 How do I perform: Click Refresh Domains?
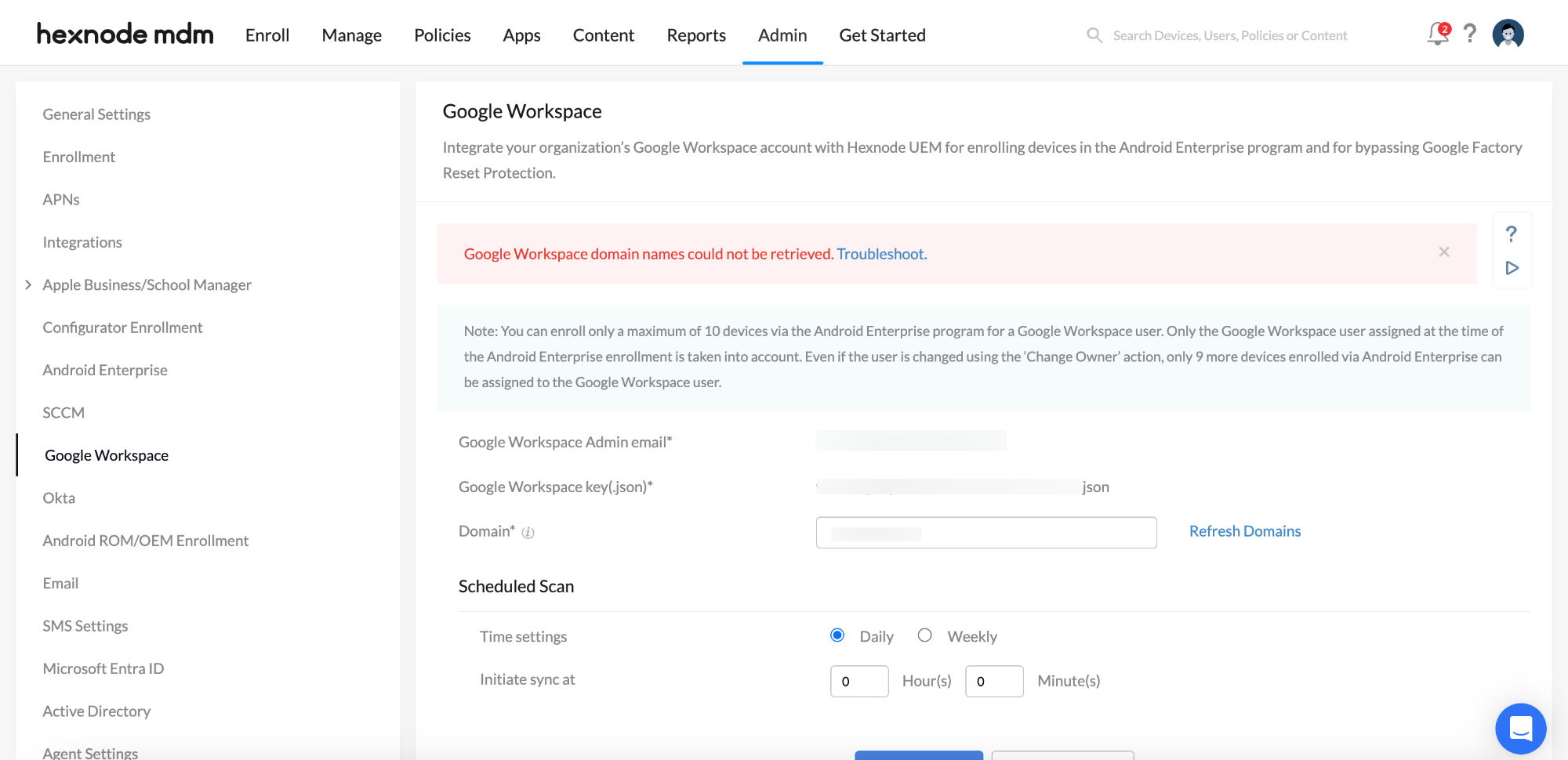(1245, 531)
